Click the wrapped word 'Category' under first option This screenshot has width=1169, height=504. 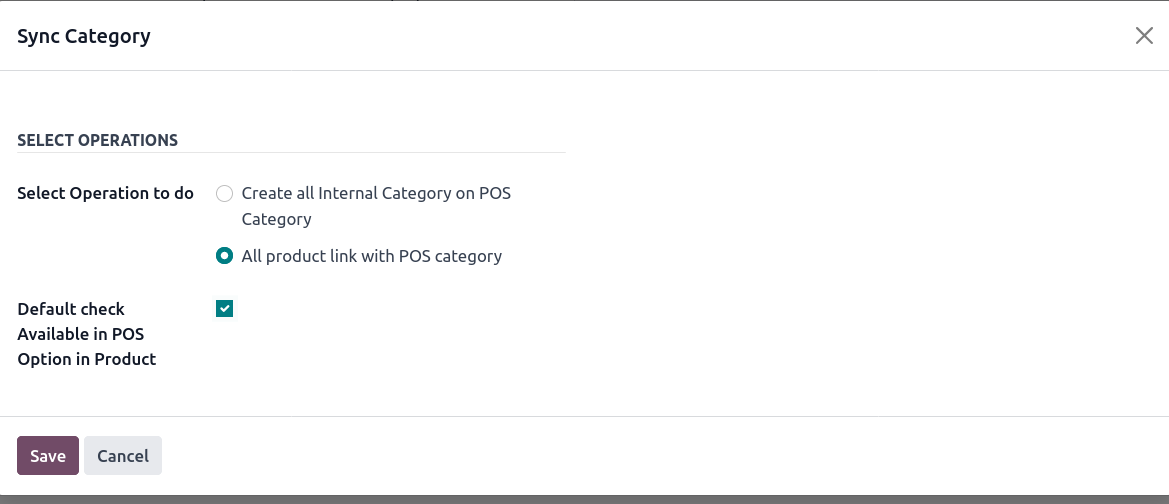pos(277,219)
